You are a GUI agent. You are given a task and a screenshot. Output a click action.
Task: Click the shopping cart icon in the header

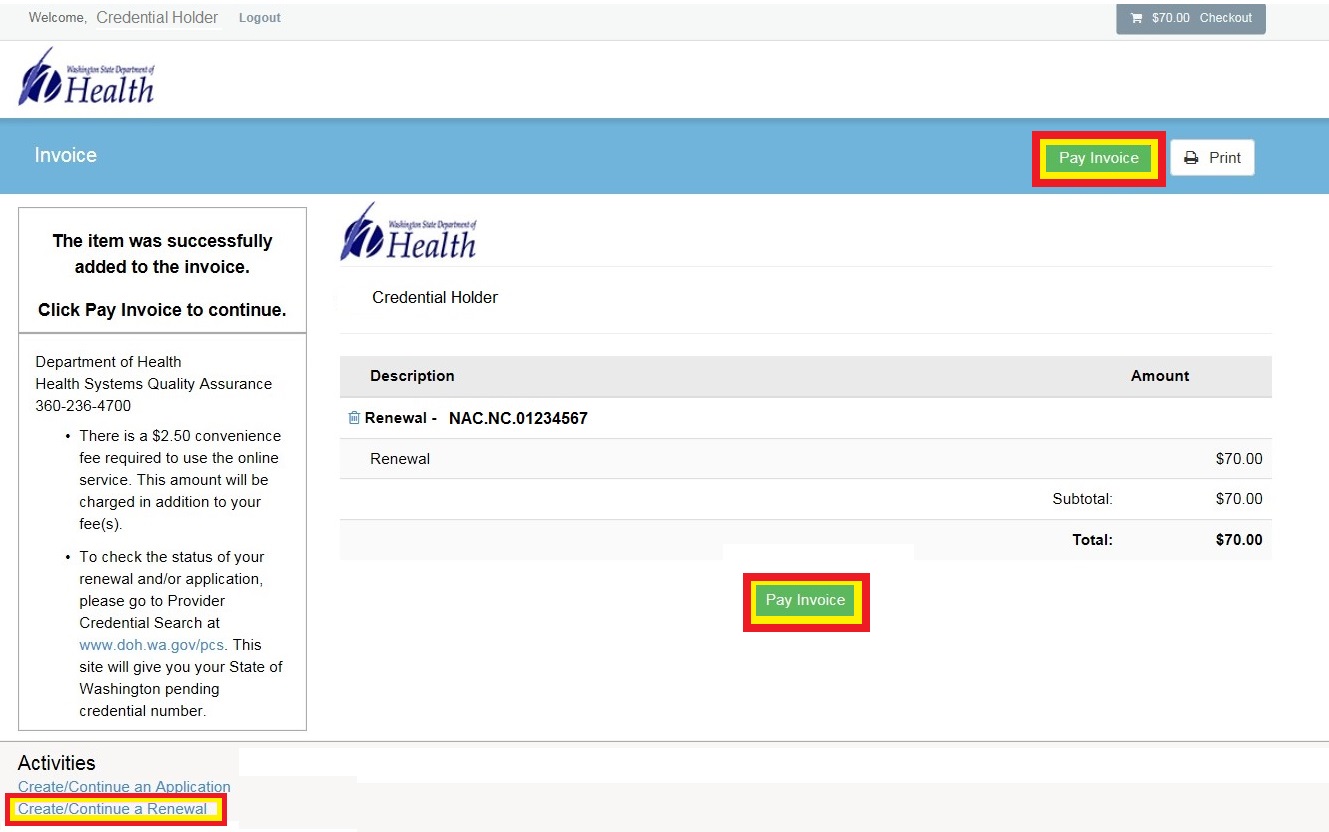point(1136,18)
